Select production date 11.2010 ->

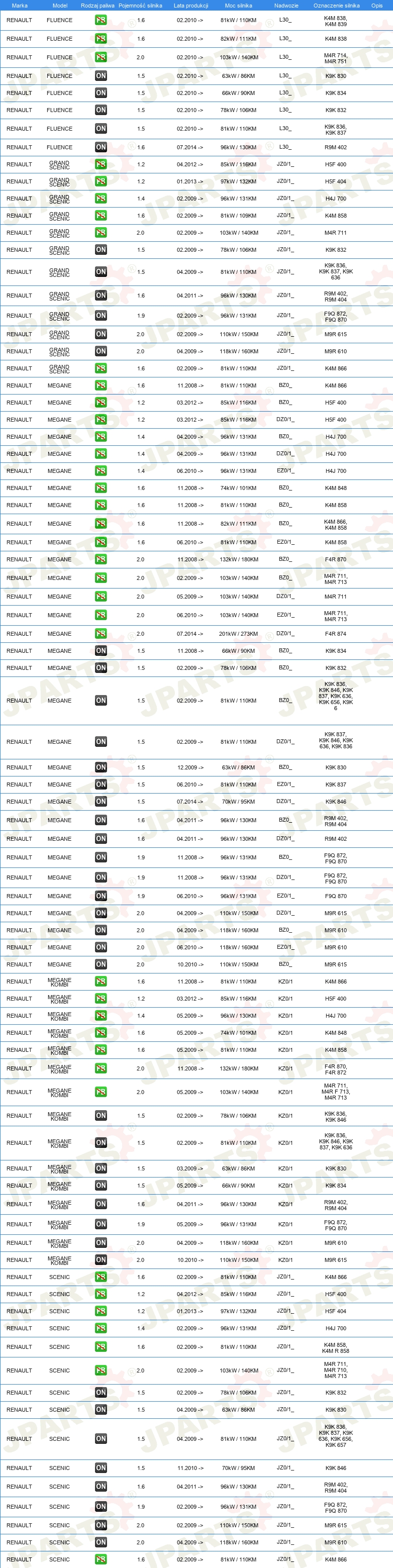pos(190,1468)
